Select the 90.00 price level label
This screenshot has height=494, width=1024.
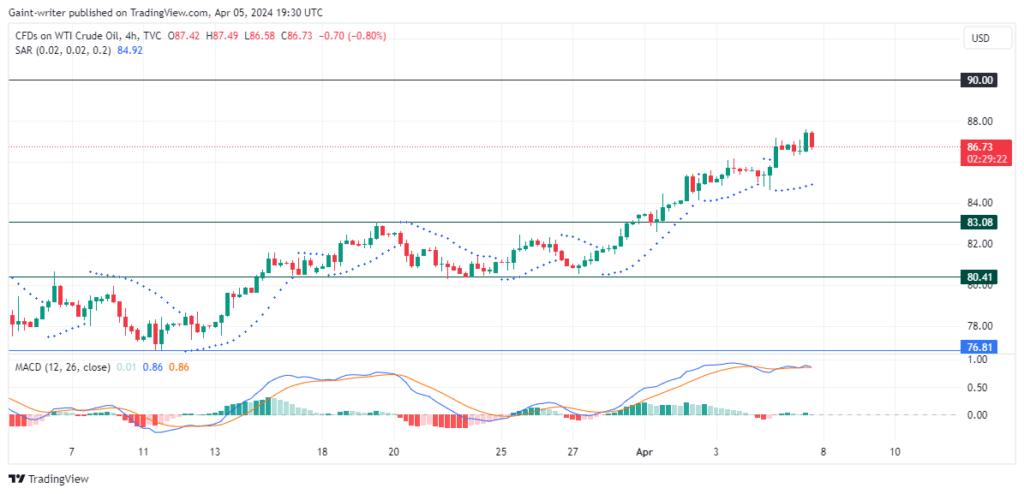point(979,80)
